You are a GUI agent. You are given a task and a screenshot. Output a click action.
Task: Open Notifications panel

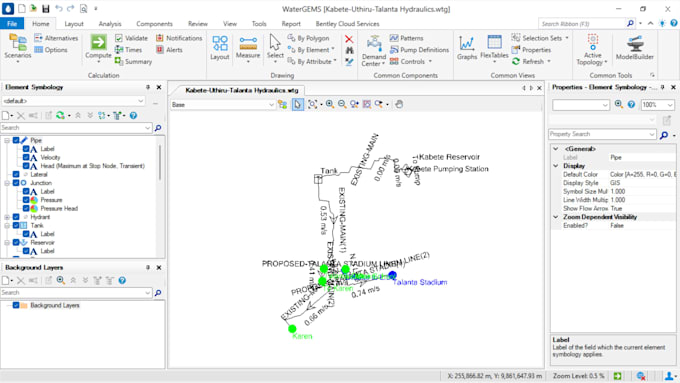click(x=179, y=38)
